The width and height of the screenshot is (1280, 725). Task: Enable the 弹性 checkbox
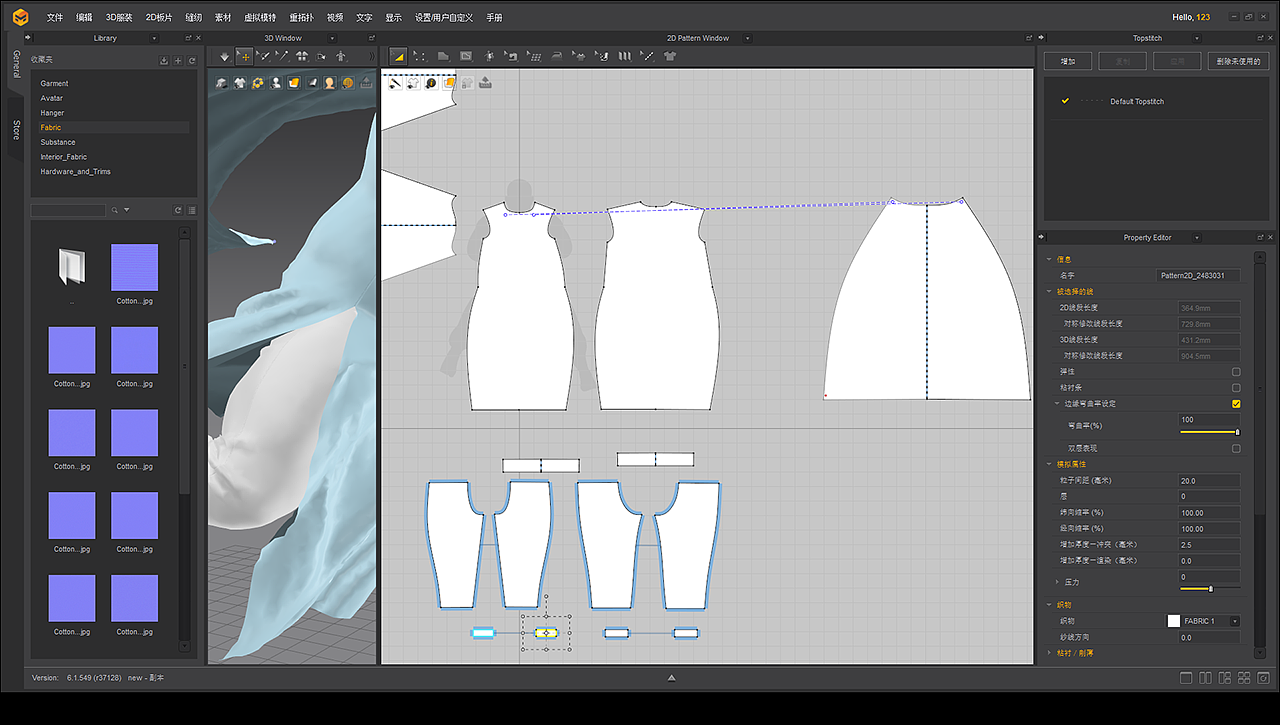1236,372
